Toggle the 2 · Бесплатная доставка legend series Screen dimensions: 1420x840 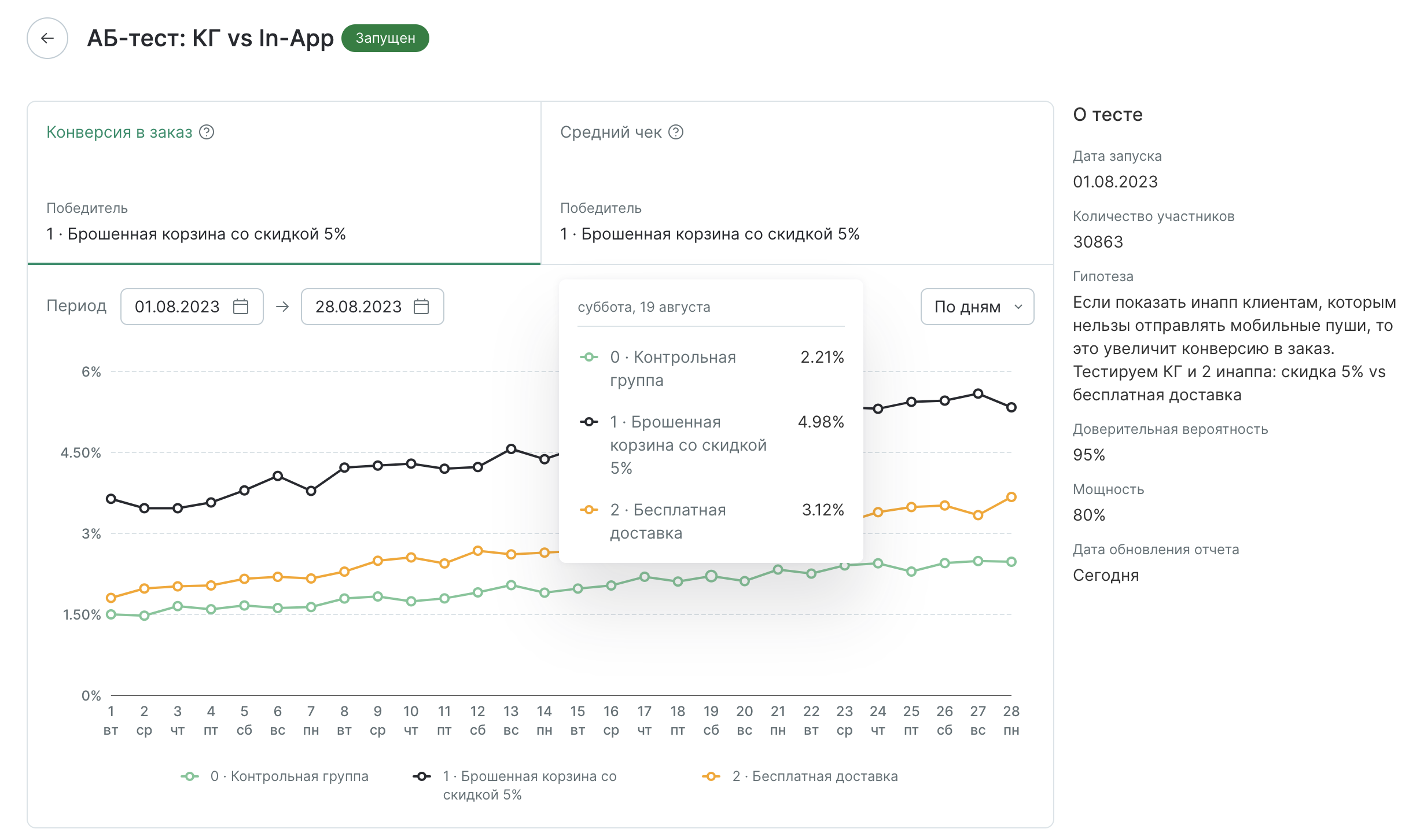(800, 776)
